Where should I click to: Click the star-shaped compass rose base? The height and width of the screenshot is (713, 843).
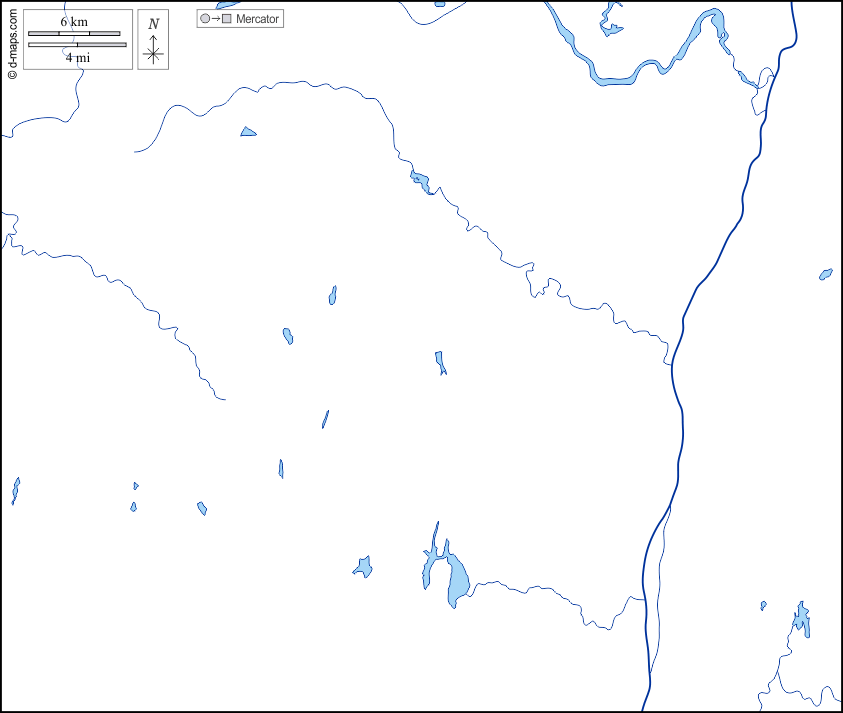(153, 54)
